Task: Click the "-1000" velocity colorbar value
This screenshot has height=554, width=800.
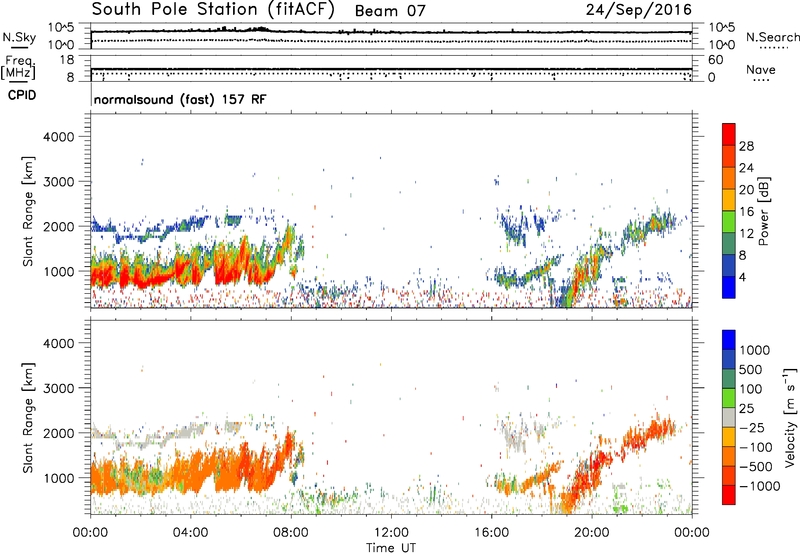Action: pyautogui.click(x=760, y=486)
